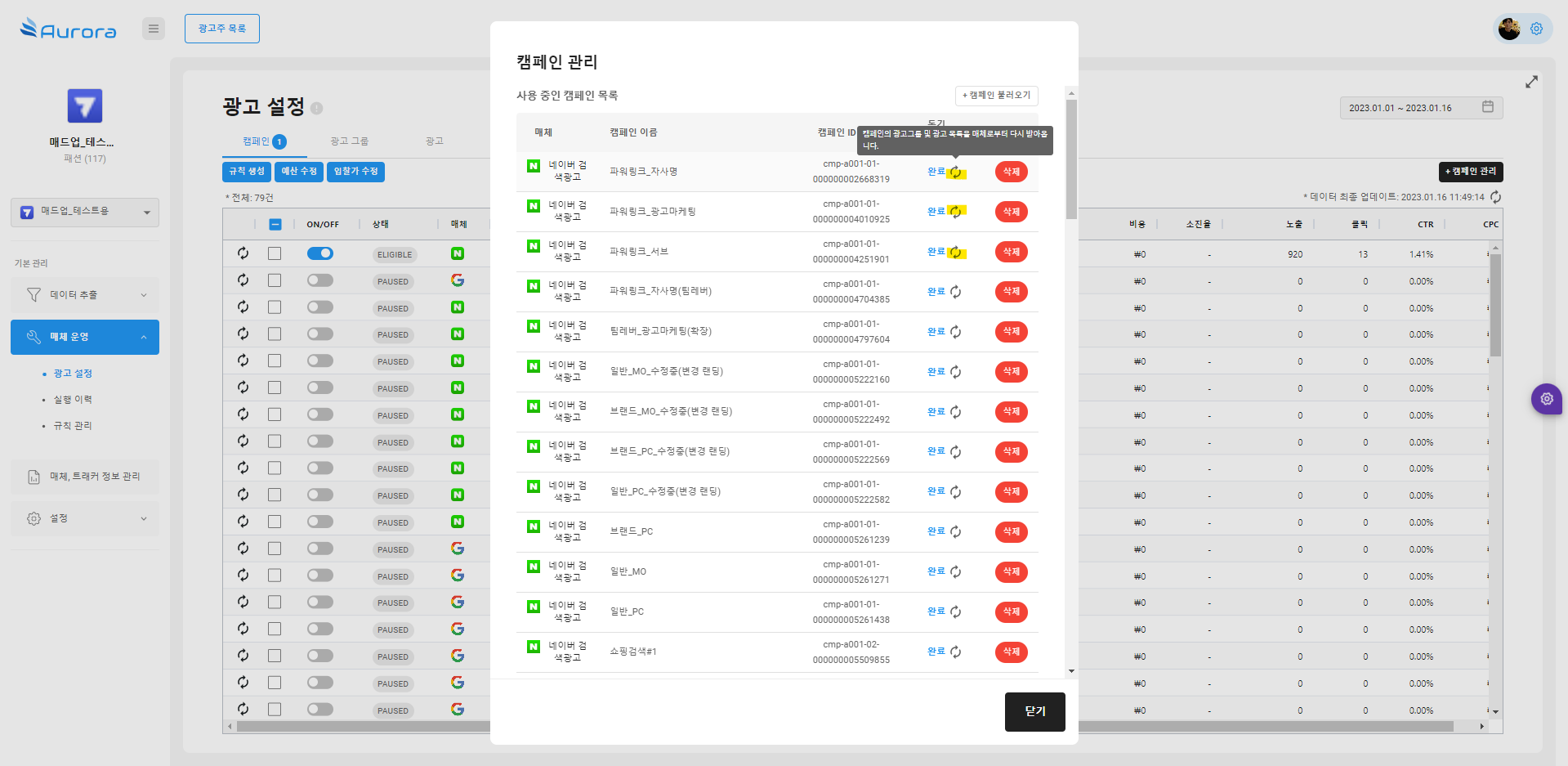The width and height of the screenshot is (1568, 766).
Task: Open the purple floating settings gear
Action: click(x=1546, y=399)
